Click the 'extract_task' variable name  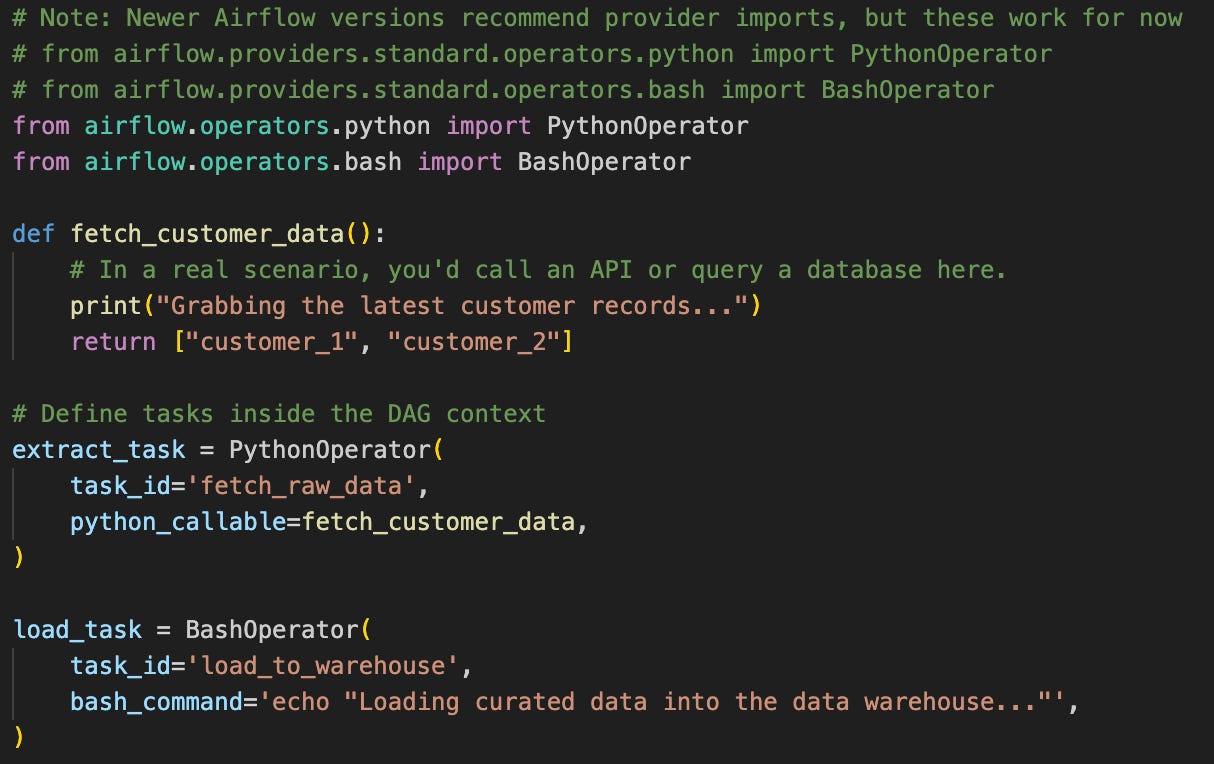click(x=99, y=450)
